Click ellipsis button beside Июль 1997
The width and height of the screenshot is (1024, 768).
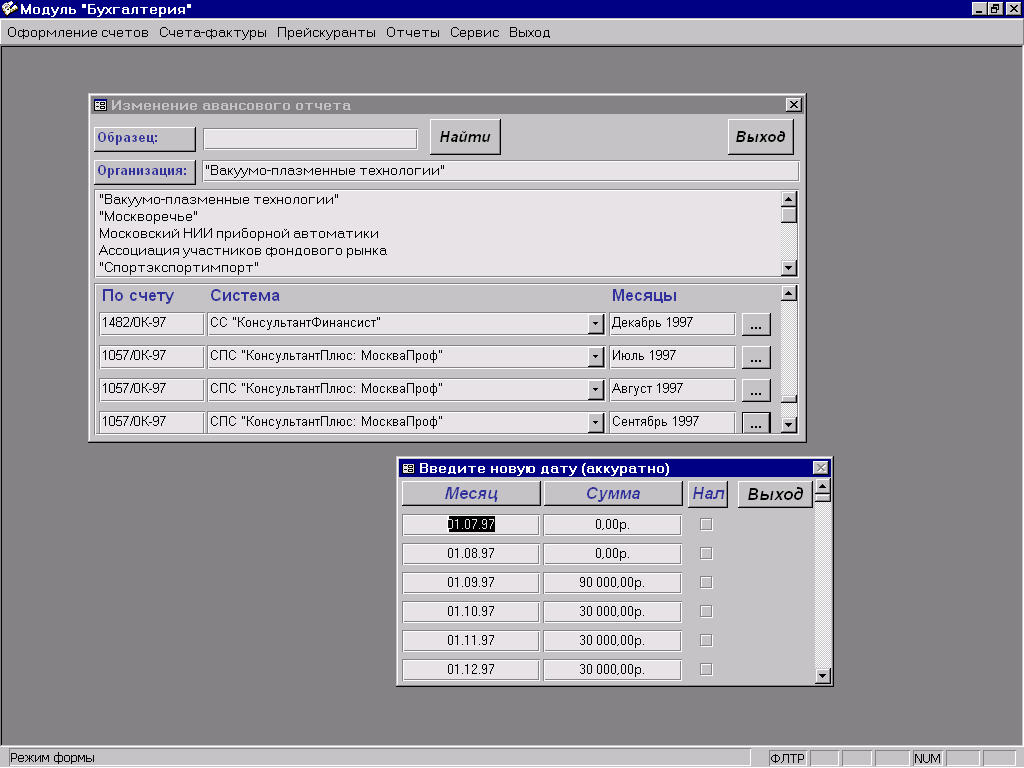coord(756,357)
